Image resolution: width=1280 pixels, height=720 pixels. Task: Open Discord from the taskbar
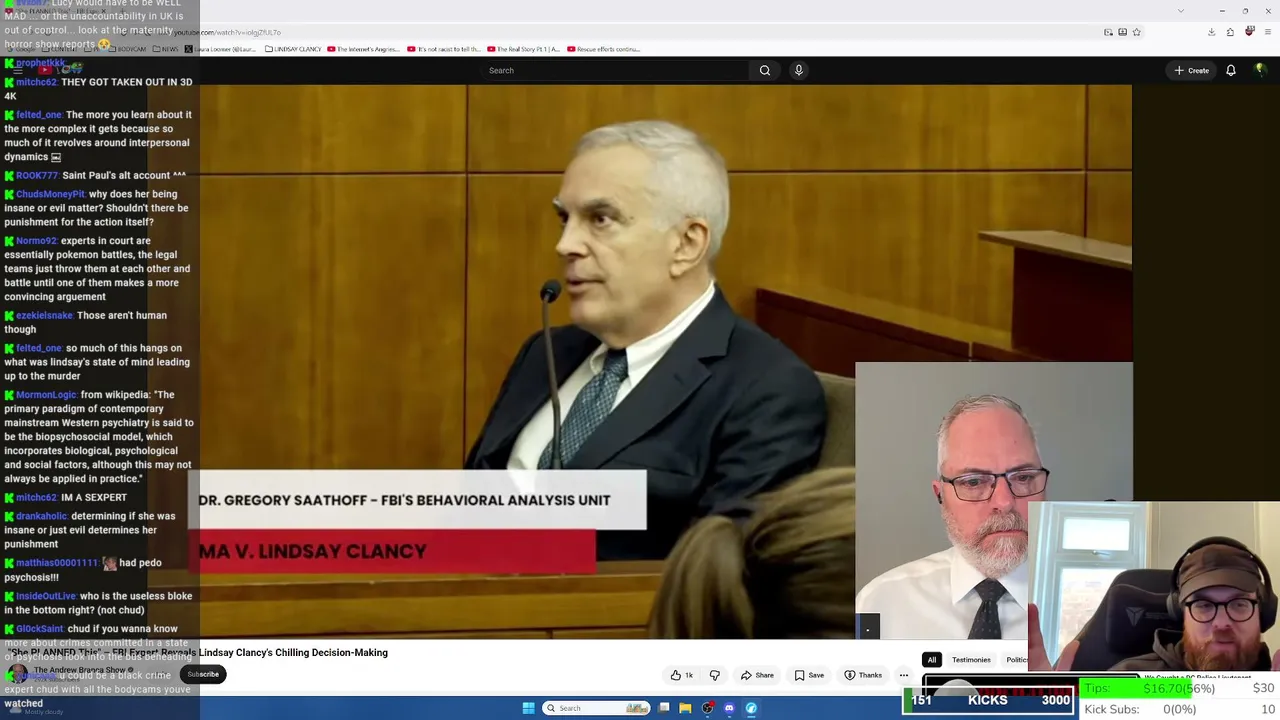tap(729, 708)
